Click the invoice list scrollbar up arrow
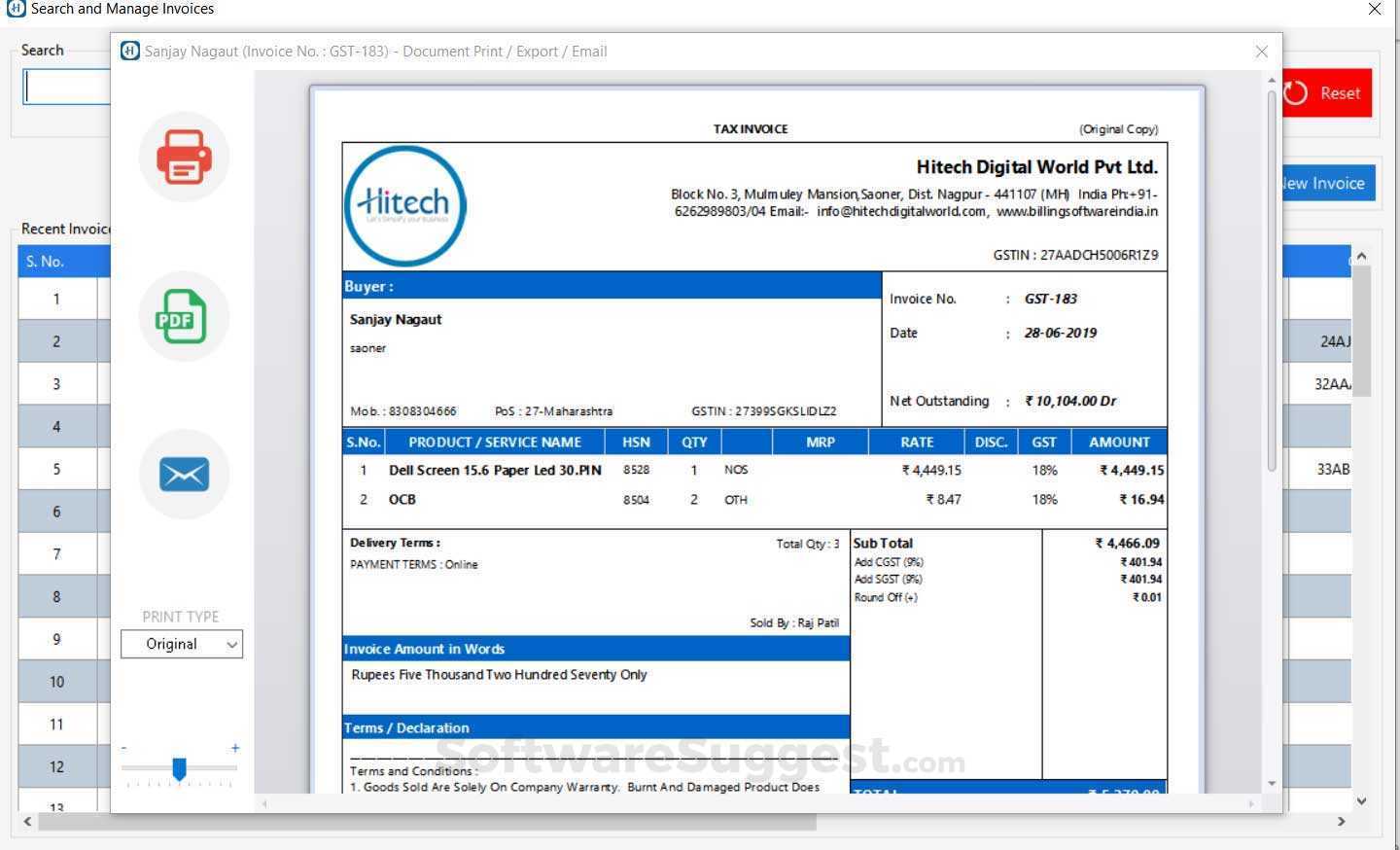The width and height of the screenshot is (1400, 850). coord(1362,256)
